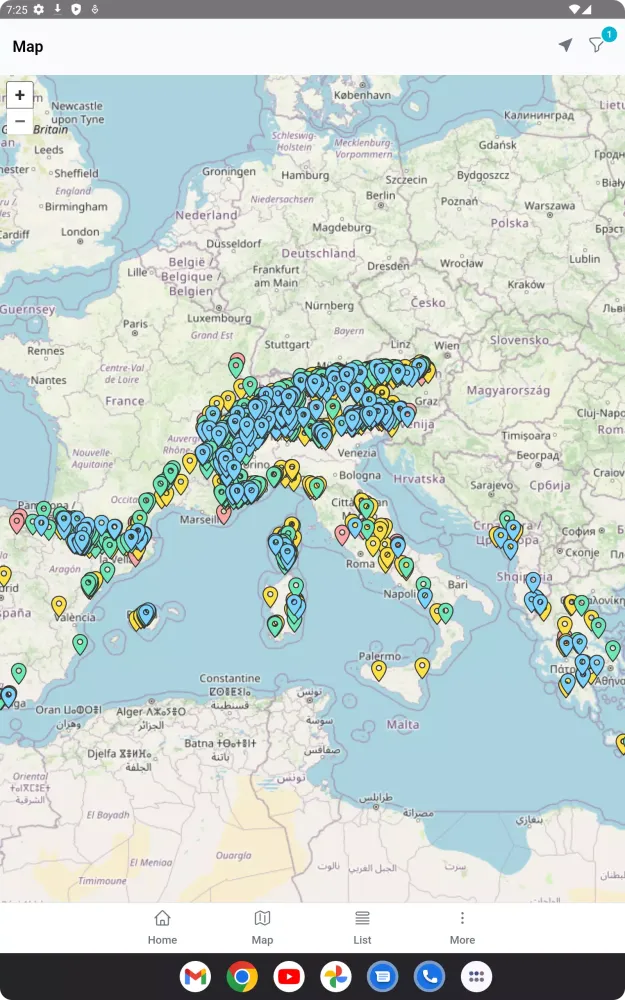
Task: Open Phone dialer in dock
Action: tap(430, 976)
